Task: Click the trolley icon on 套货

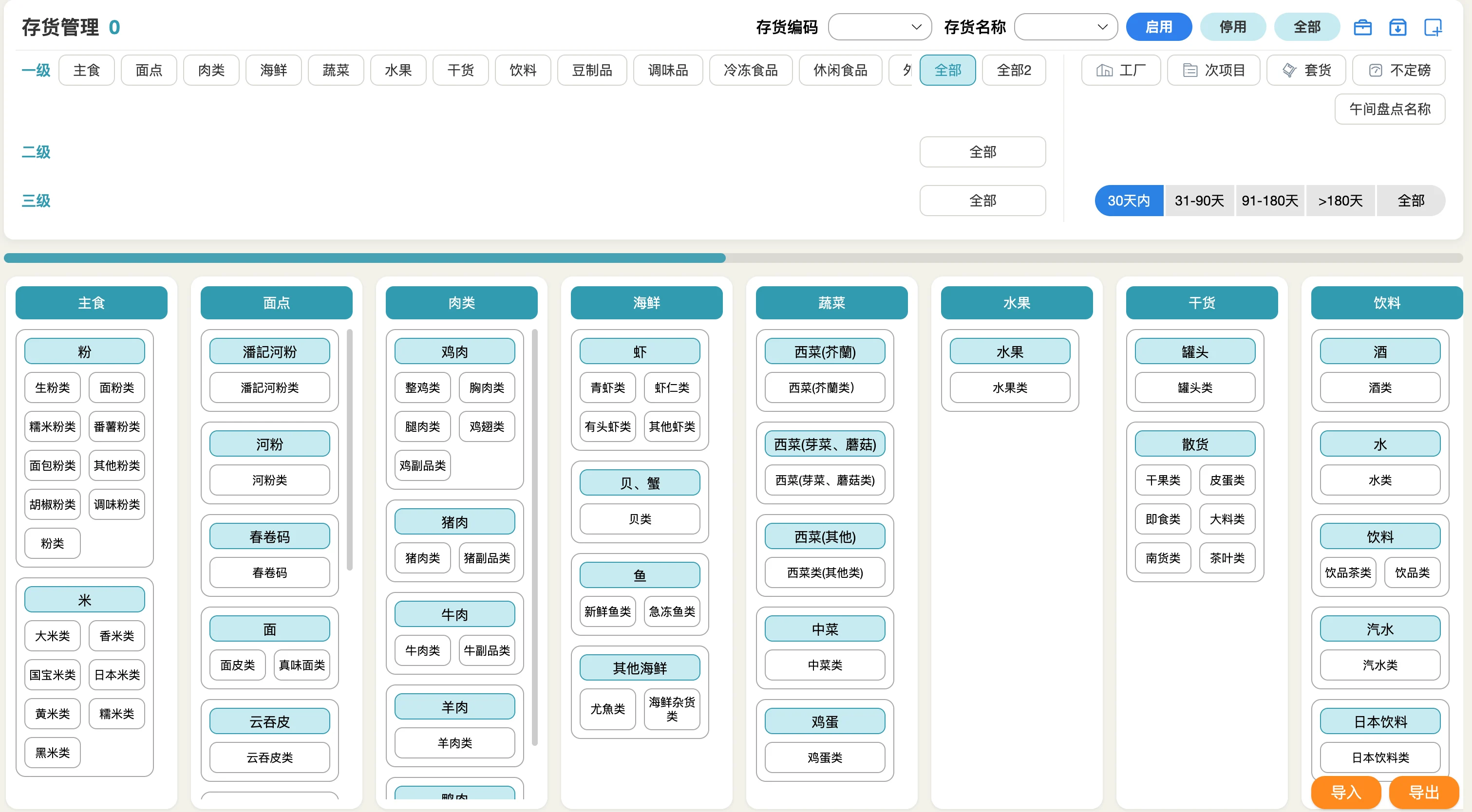Action: [1289, 70]
